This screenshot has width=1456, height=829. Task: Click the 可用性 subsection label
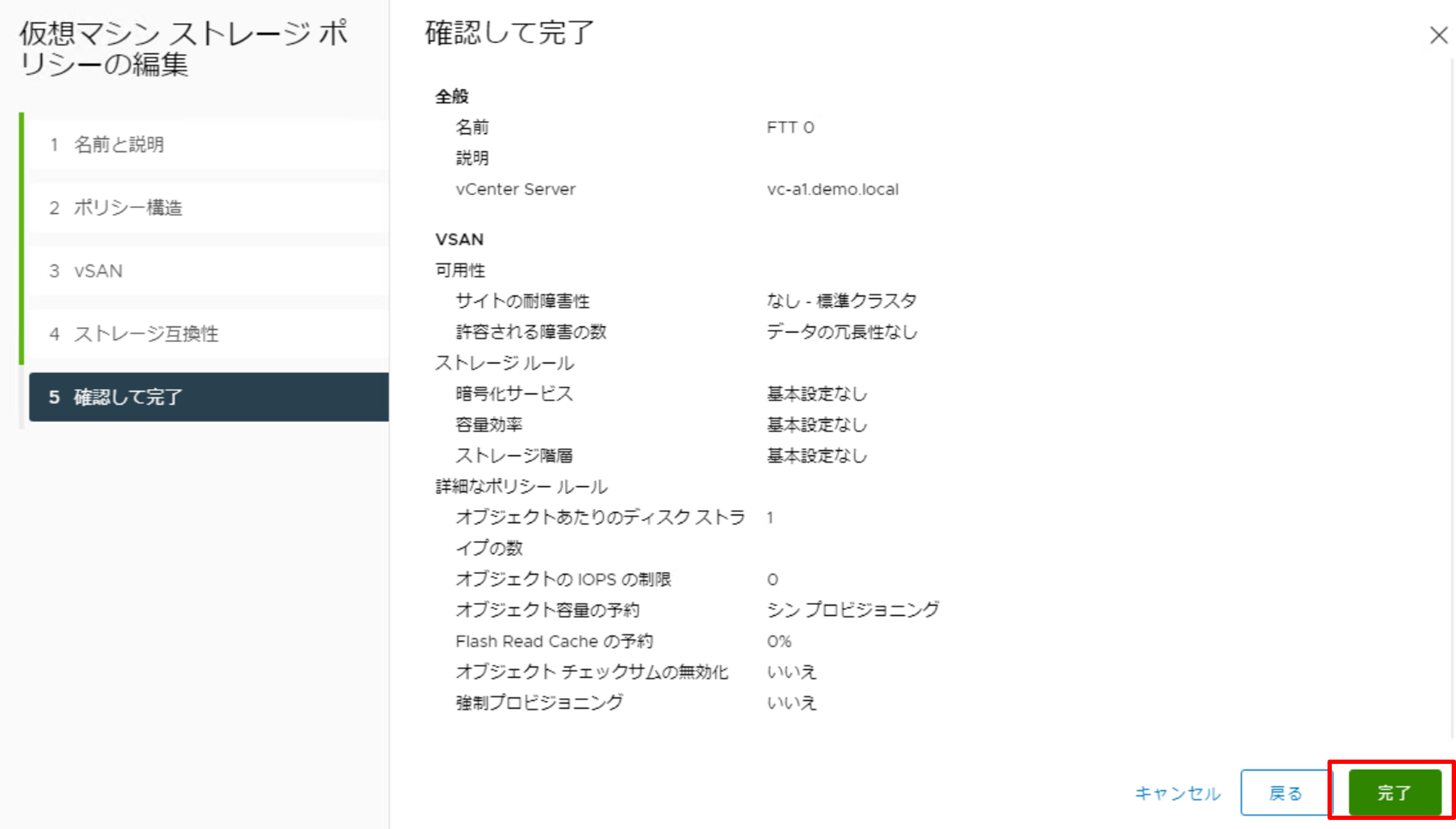[x=460, y=270]
